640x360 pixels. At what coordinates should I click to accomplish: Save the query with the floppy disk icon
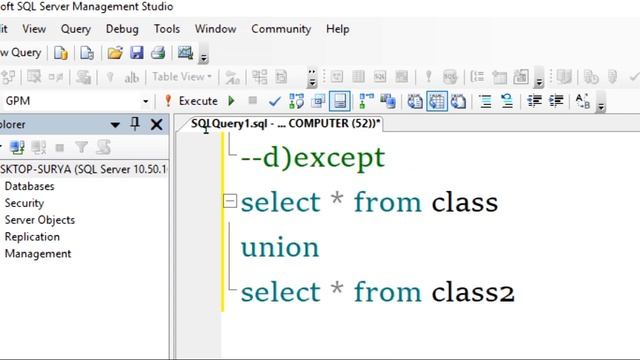137,53
